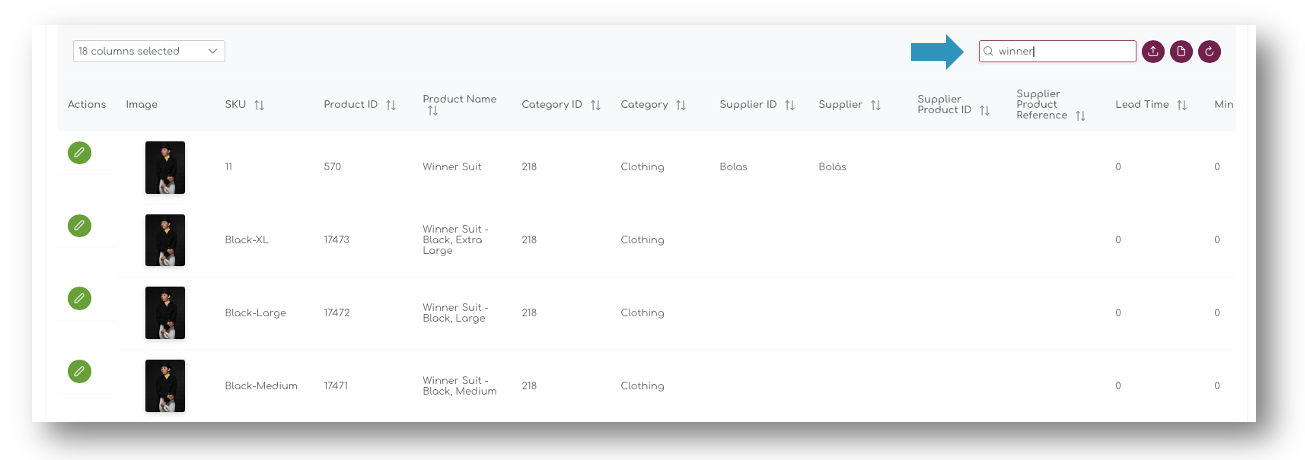Viewport: 1305px width, 460px height.
Task: Click the edit pencil for Winner Suit SKU 11
Action: click(x=79, y=153)
